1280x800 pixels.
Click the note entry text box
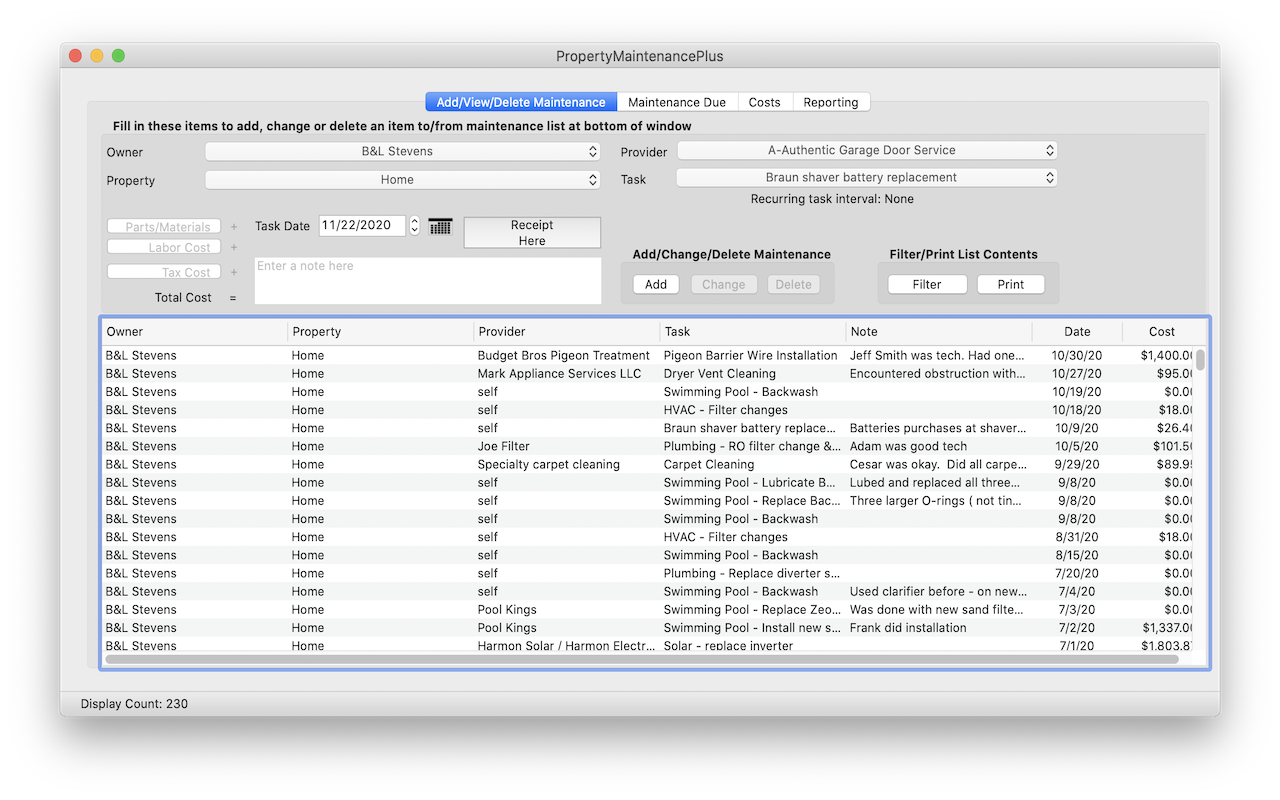pos(428,281)
